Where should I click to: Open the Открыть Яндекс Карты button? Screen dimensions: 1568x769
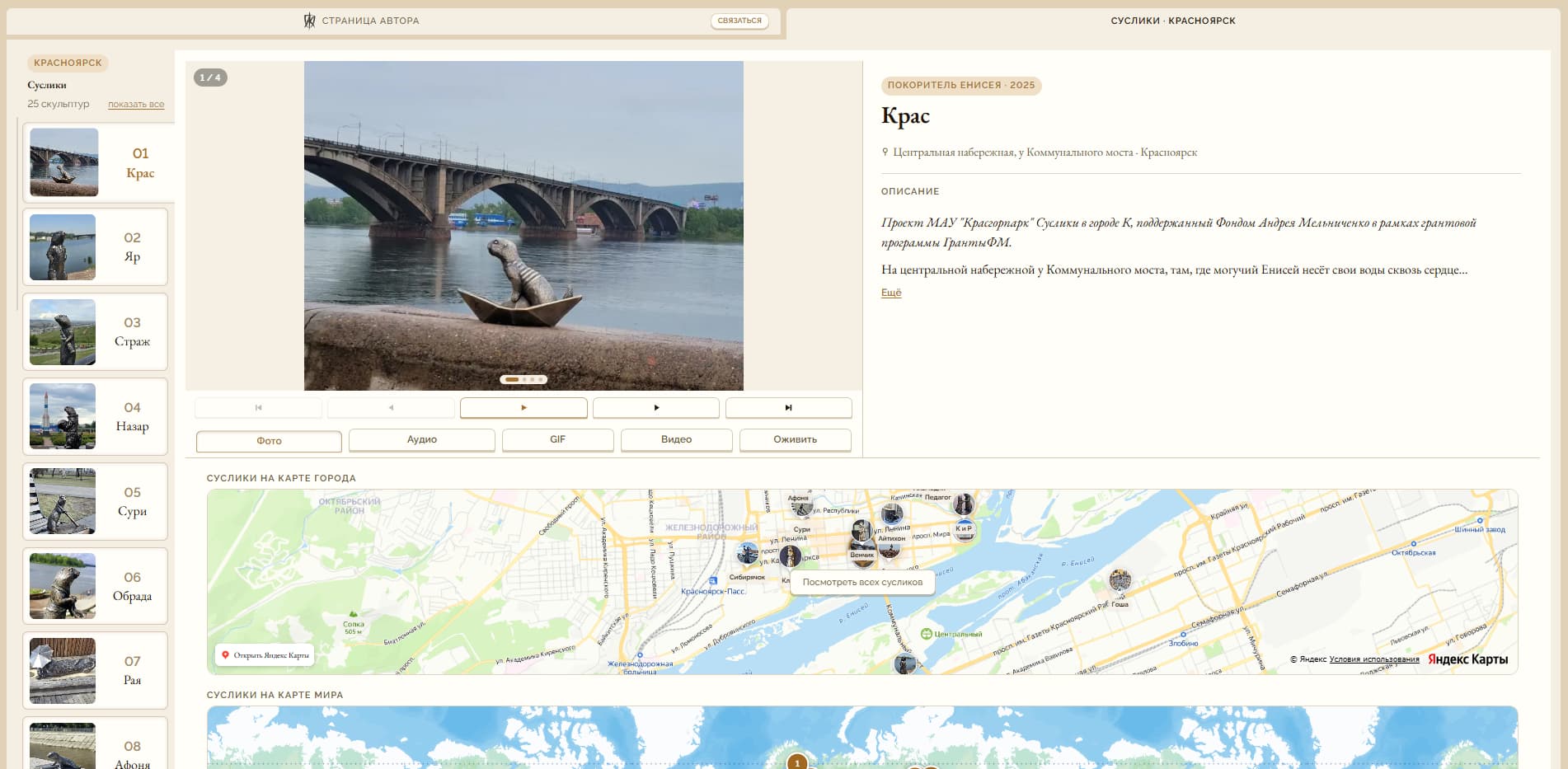click(x=265, y=655)
